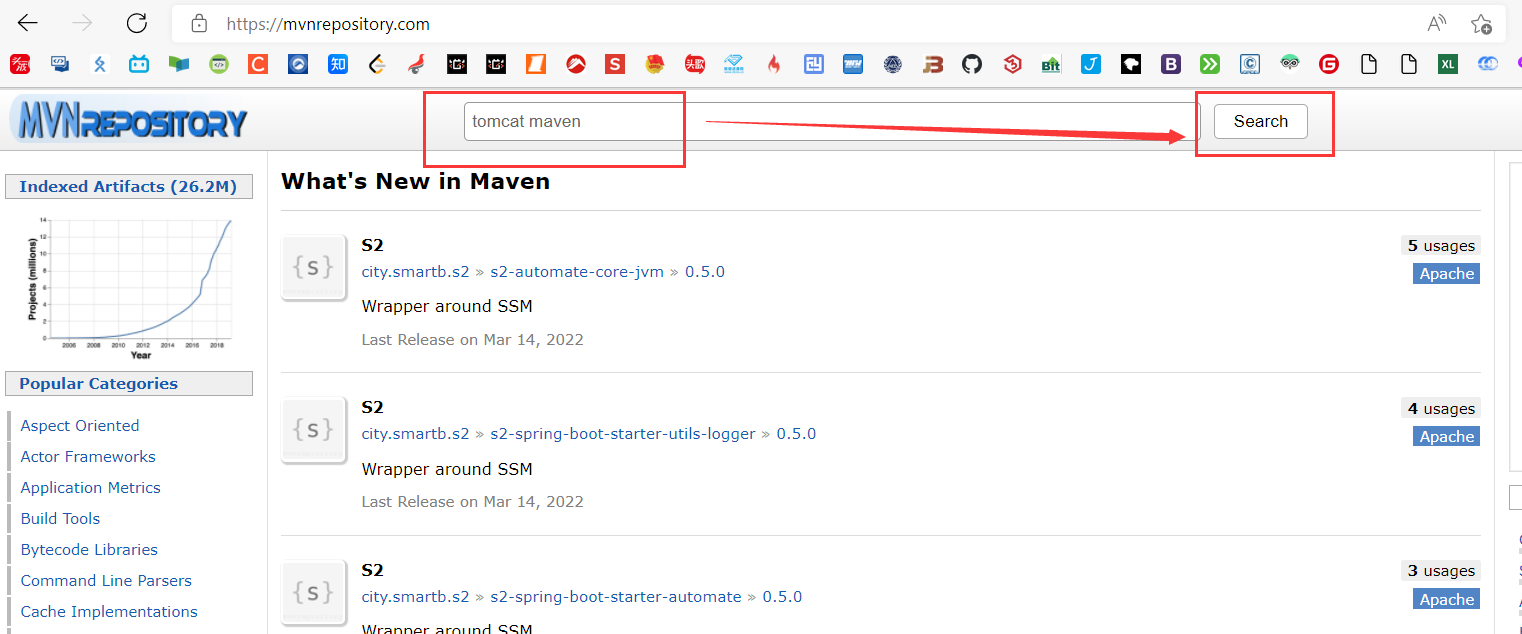
Task: Click the Search button
Action: point(1260,121)
